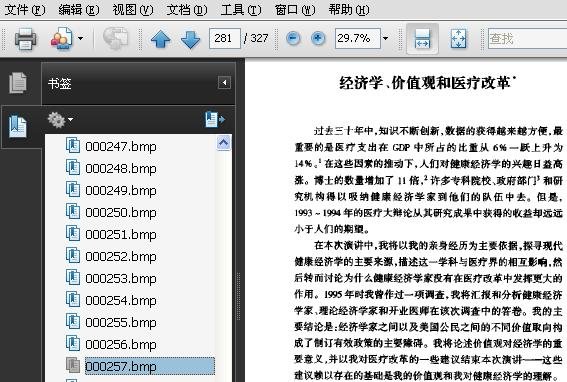Click the Print icon in toolbar
Screen dimensions: 567x382
click(25, 38)
